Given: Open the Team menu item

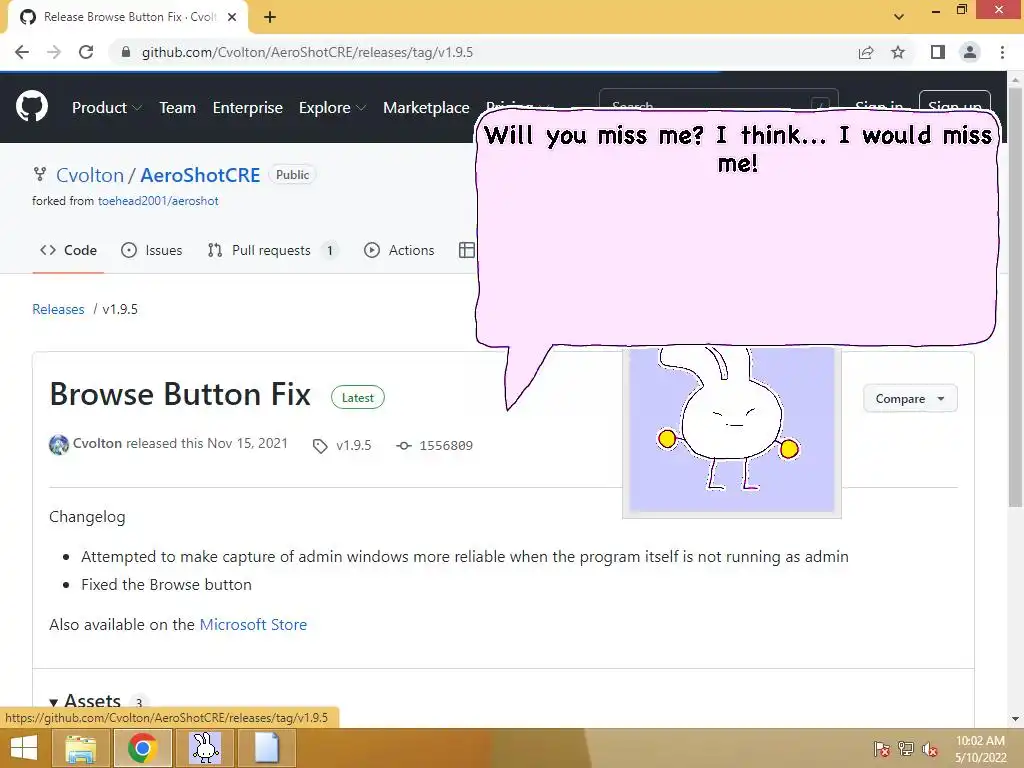Looking at the screenshot, I should click(178, 108).
